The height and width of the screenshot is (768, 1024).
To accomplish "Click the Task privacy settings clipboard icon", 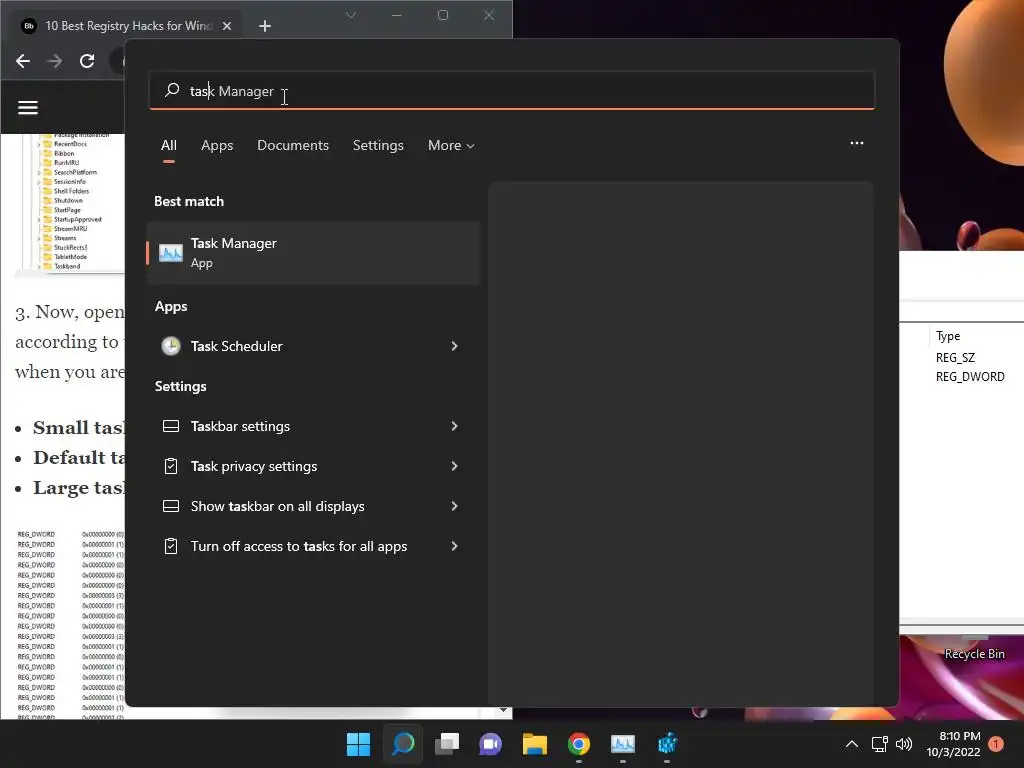I will pos(171,466).
